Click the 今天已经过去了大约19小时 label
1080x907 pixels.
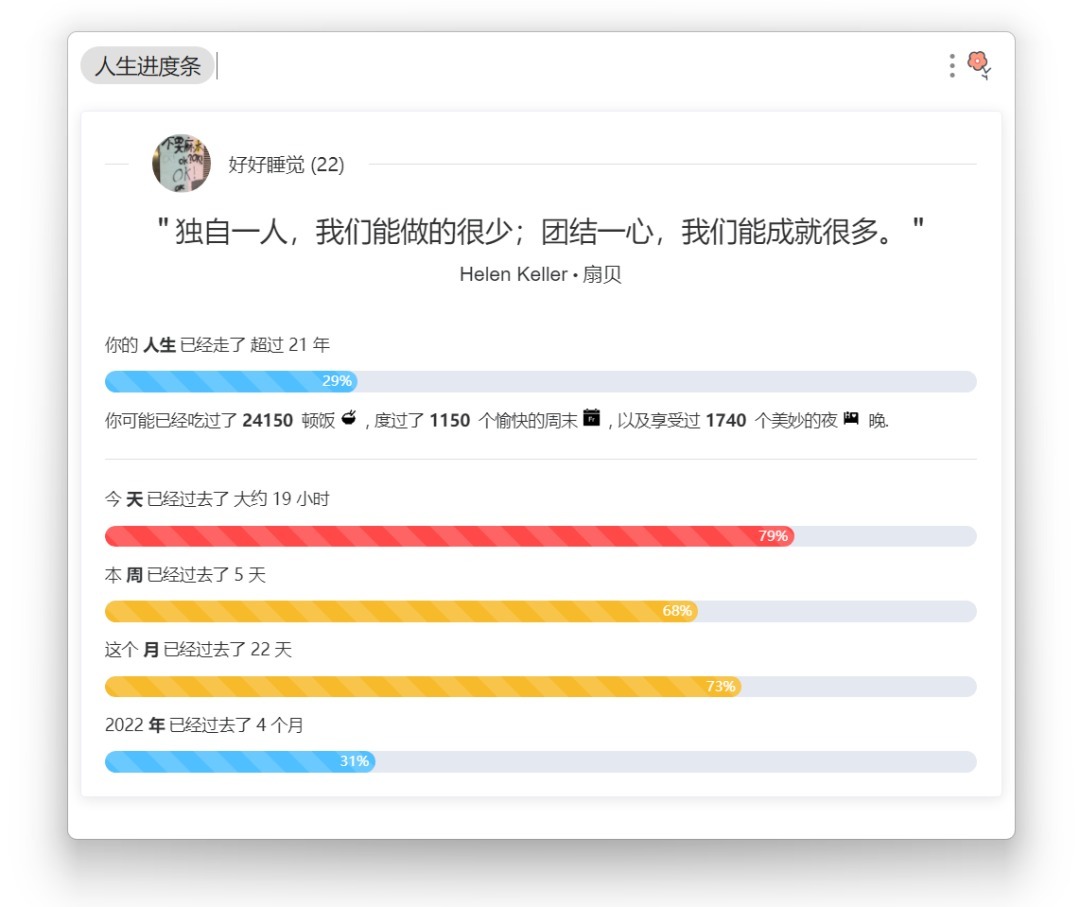coord(217,499)
